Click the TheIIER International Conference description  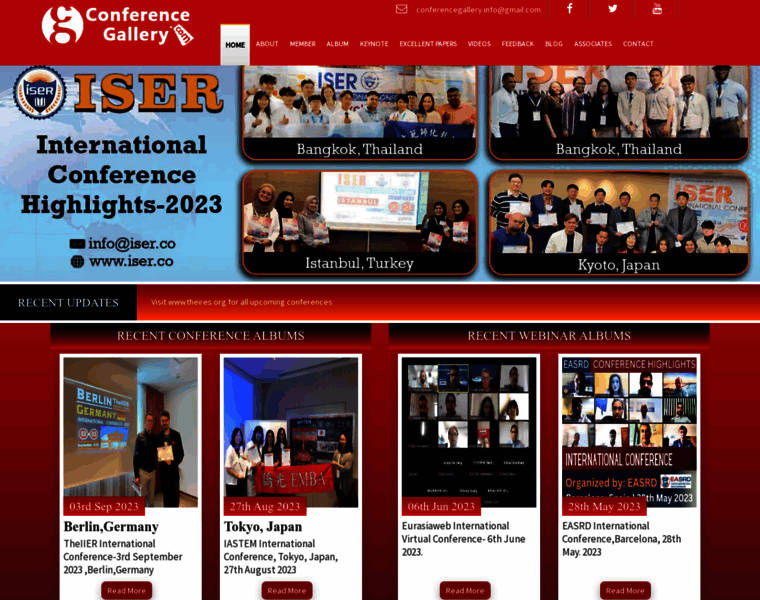(123, 557)
